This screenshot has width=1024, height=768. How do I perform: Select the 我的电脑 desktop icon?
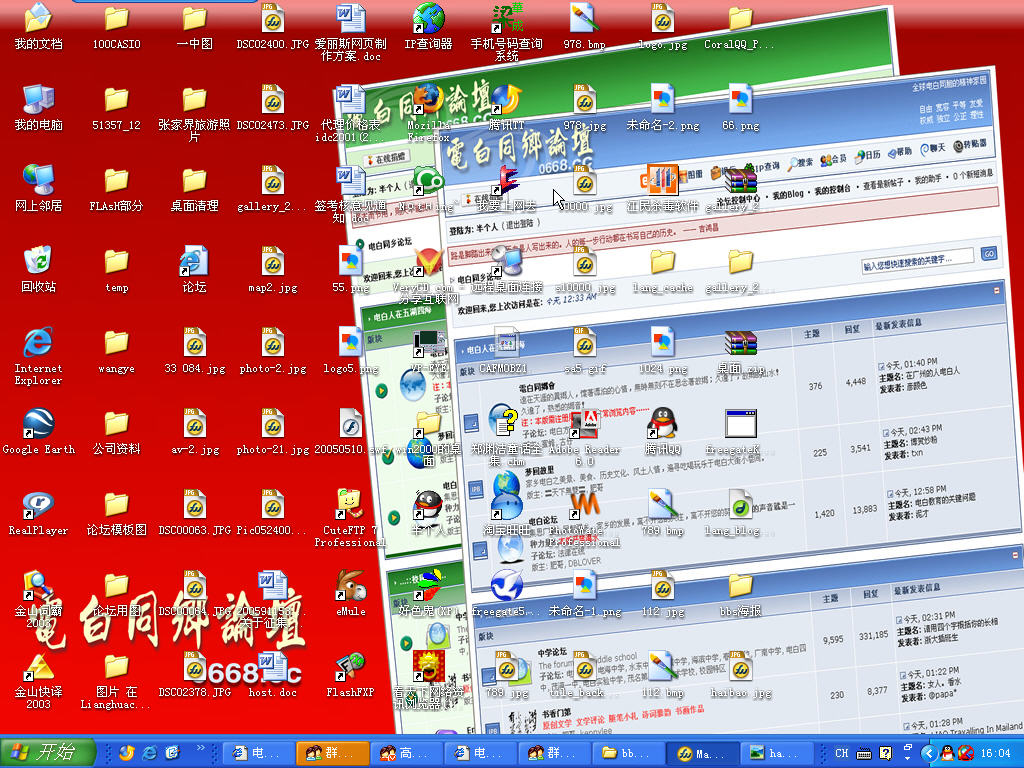pyautogui.click(x=38, y=101)
